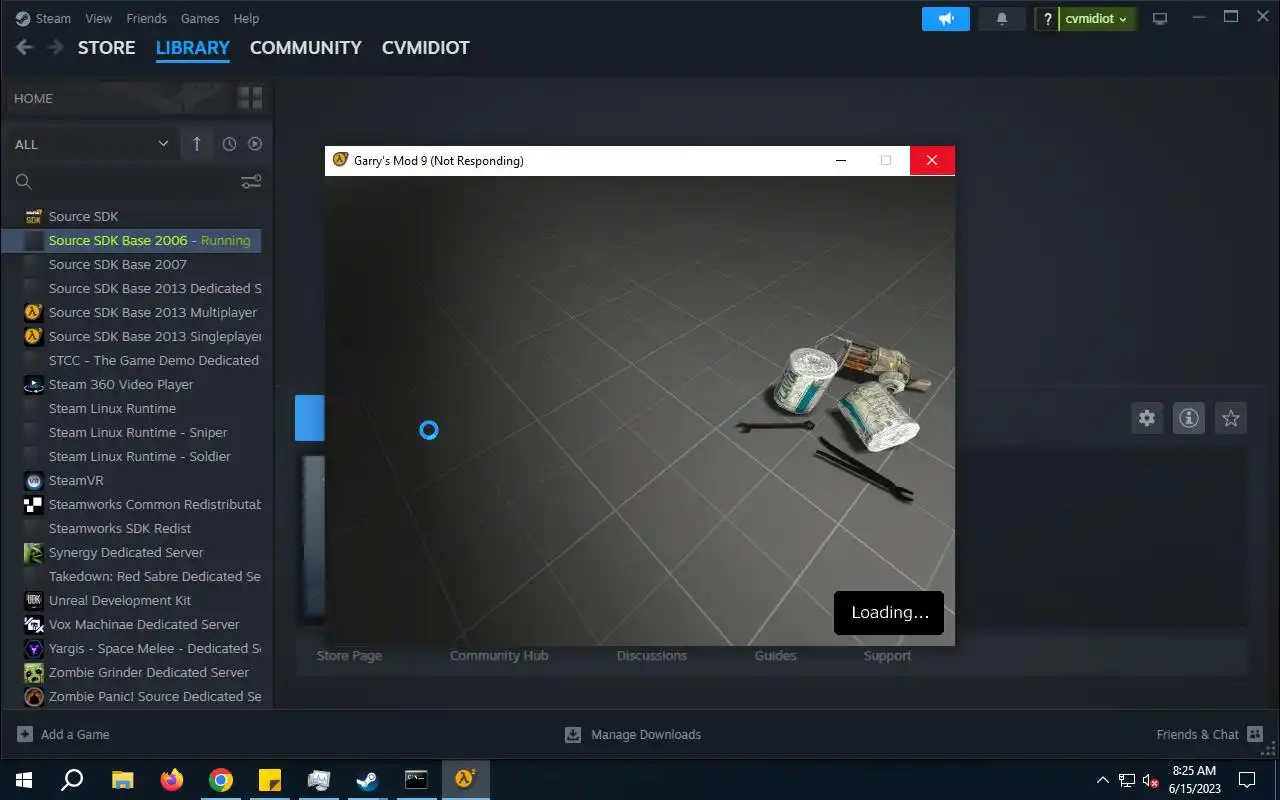Viewport: 1280px width, 800px height.
Task: Select Steam Linux Runtime - Soldier
Action: click(x=131, y=456)
